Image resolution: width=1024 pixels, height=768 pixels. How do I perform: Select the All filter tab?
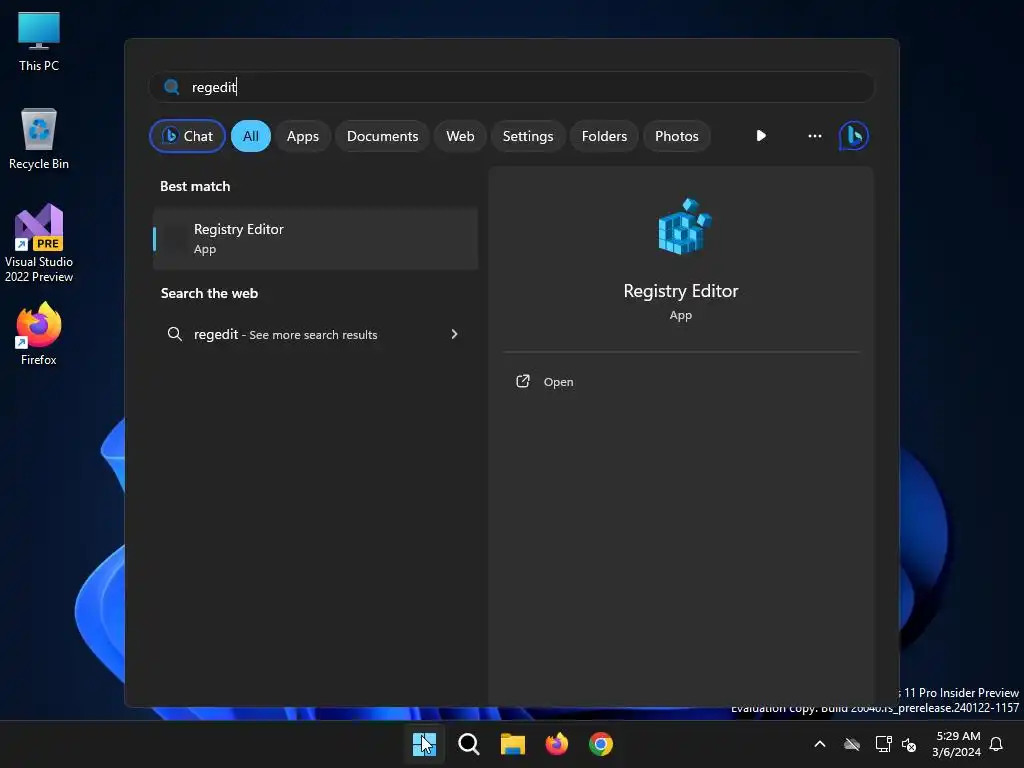[x=251, y=136]
